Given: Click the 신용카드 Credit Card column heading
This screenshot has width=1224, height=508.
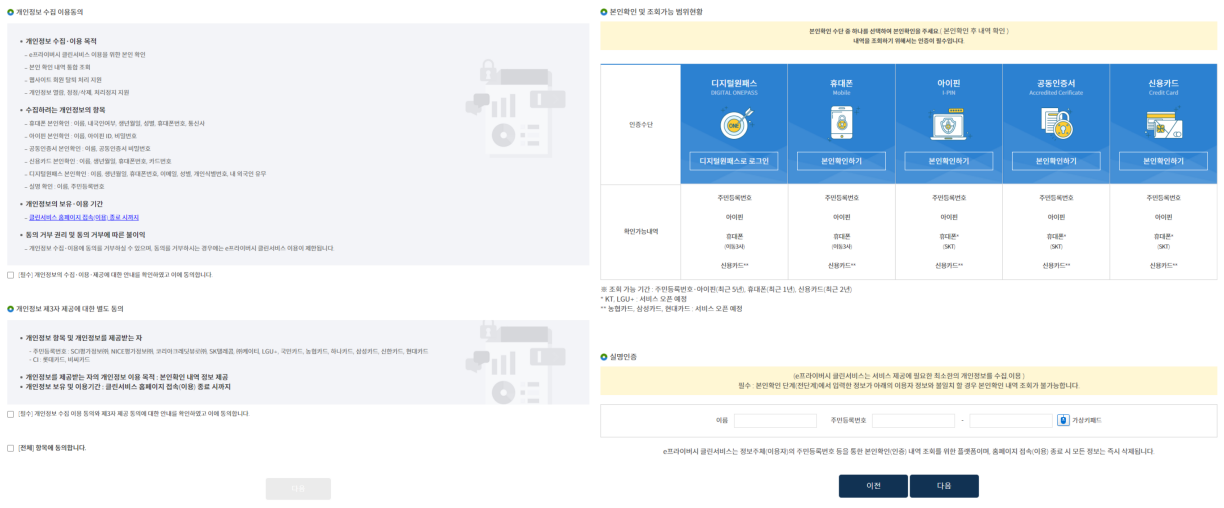Looking at the screenshot, I should coord(1162,85).
